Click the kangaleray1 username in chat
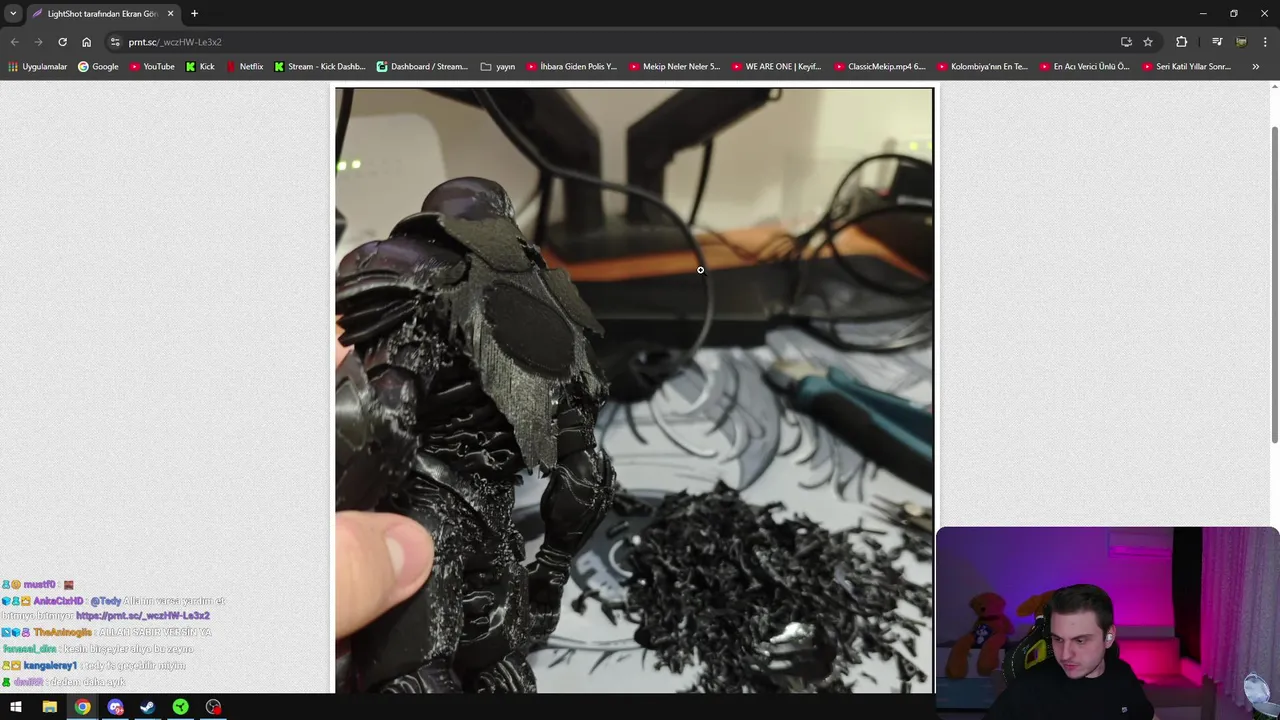Screen dimensions: 1280x720 point(50,665)
